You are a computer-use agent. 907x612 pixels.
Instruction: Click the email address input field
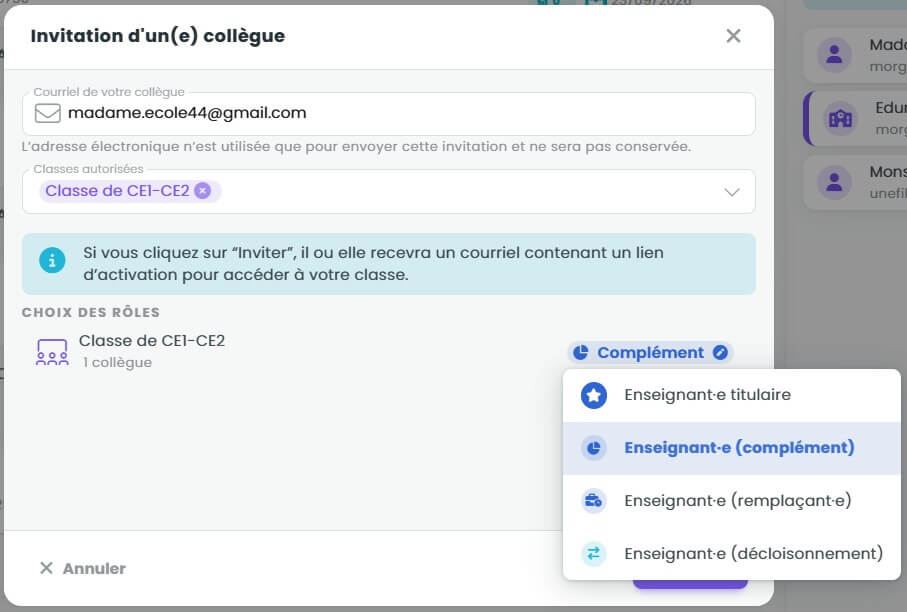[389, 113]
